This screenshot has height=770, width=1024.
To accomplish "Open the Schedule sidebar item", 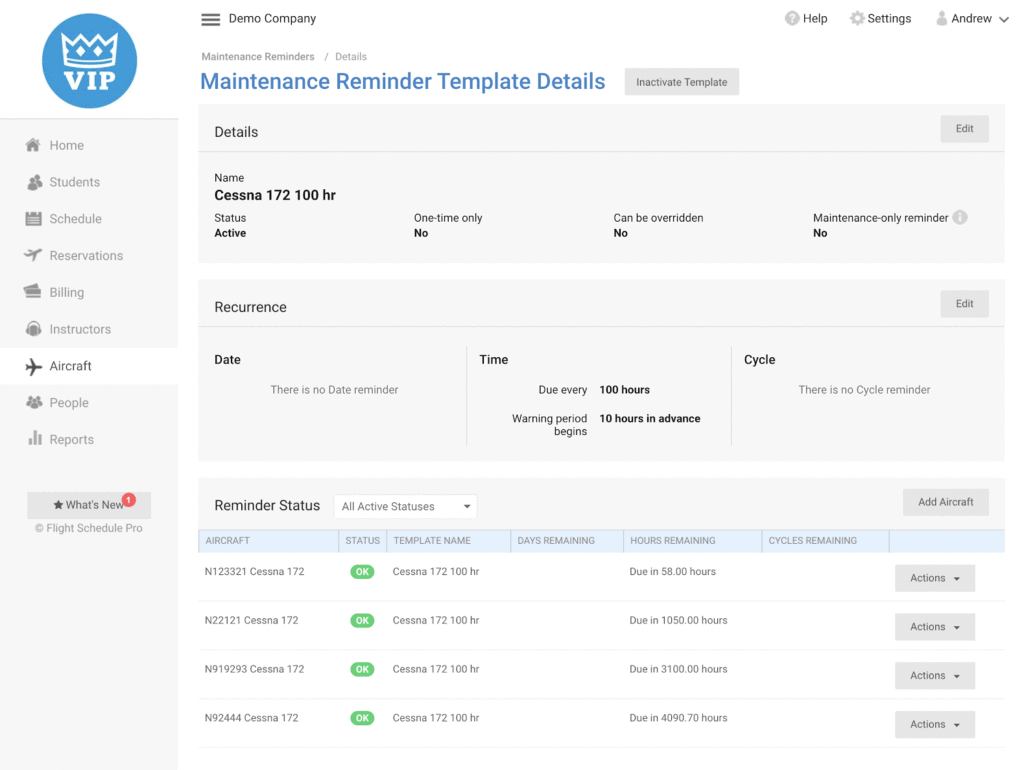I will pos(75,219).
